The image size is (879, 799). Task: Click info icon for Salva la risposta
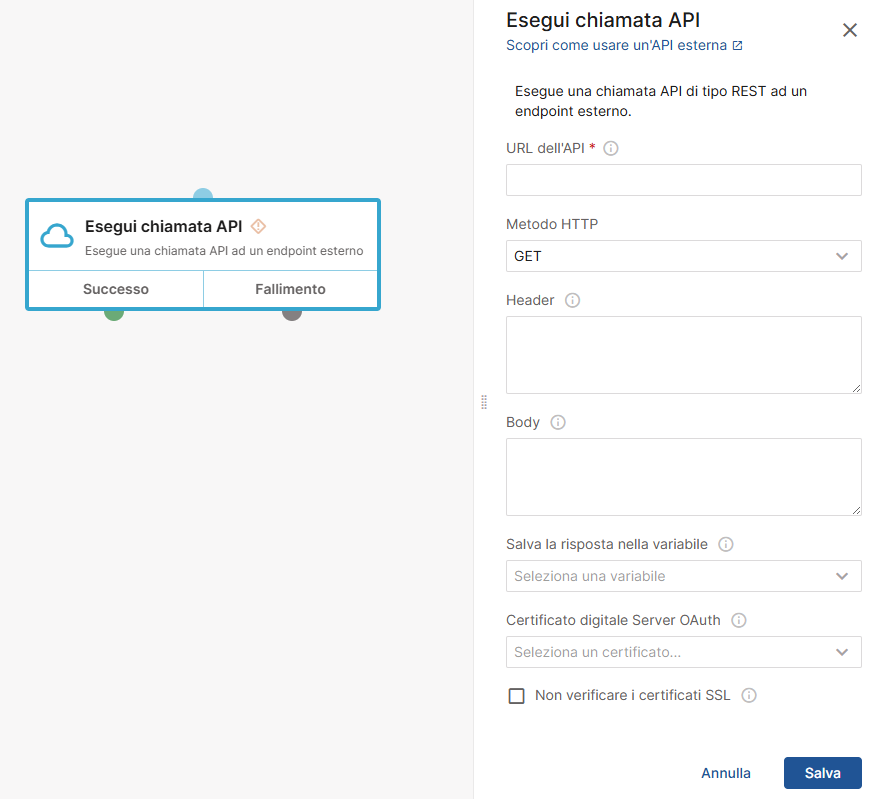(726, 544)
